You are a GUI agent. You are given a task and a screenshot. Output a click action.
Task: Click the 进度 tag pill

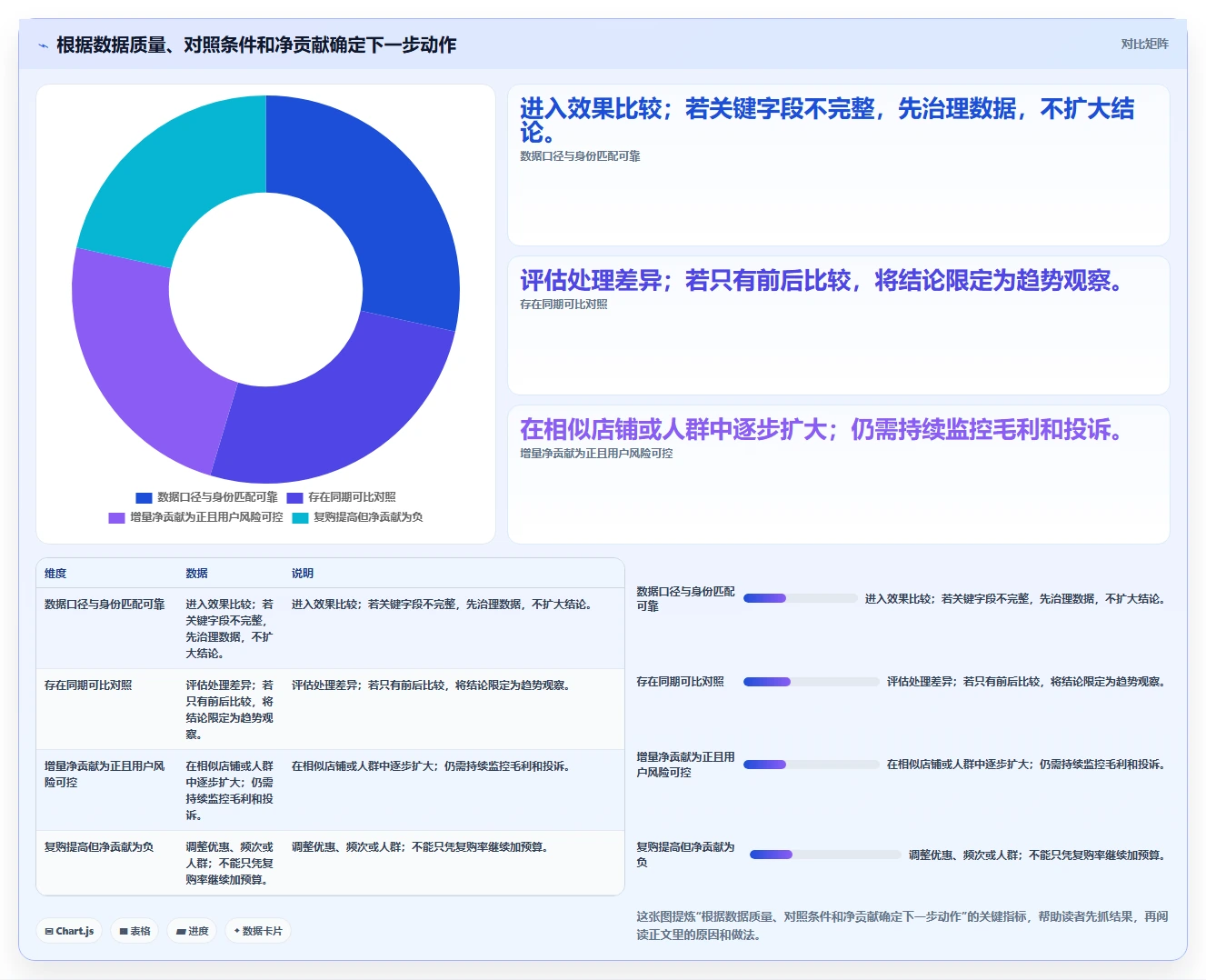tap(192, 931)
